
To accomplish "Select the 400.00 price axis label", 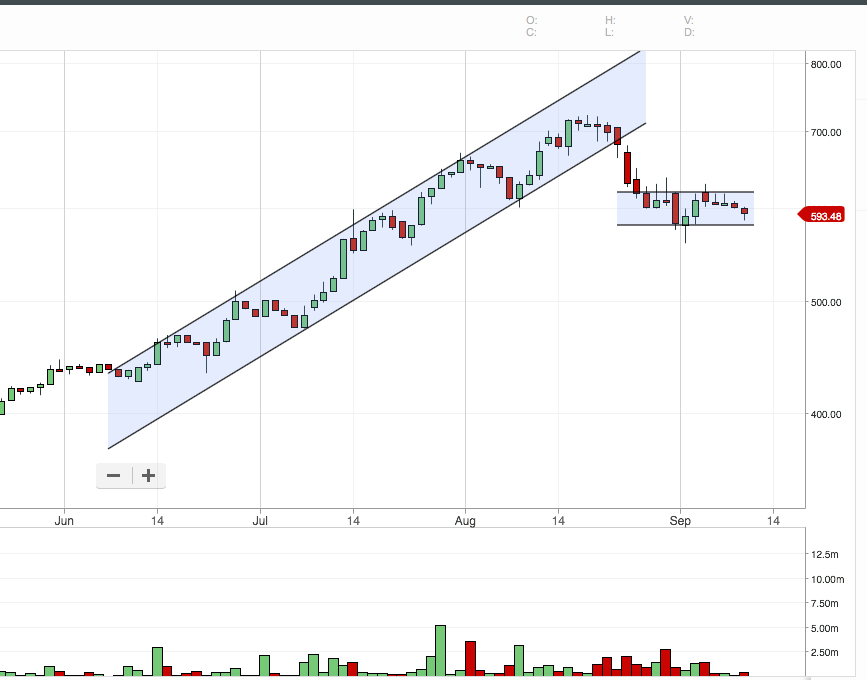I will coord(826,415).
